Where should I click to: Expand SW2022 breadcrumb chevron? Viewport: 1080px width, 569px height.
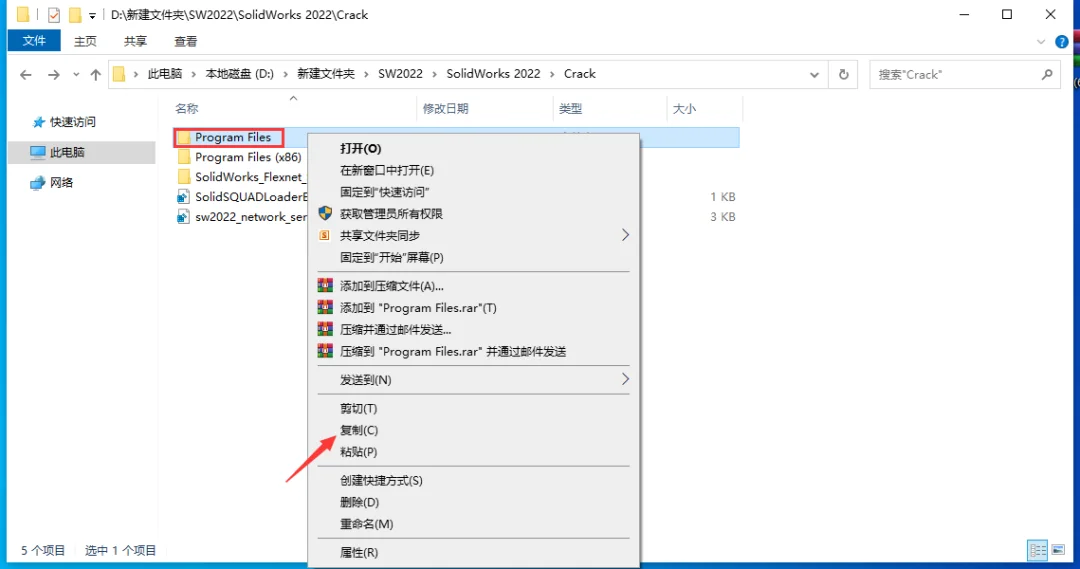pos(435,74)
